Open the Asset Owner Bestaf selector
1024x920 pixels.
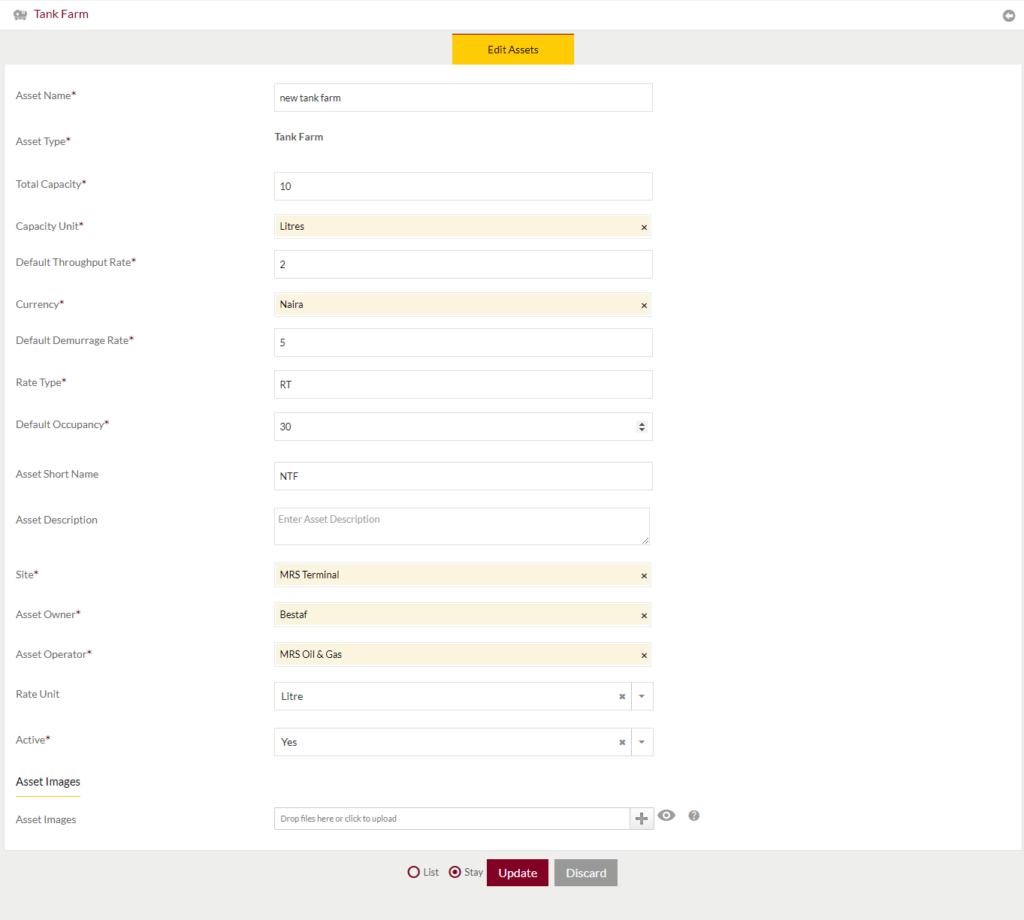[x=462, y=614]
